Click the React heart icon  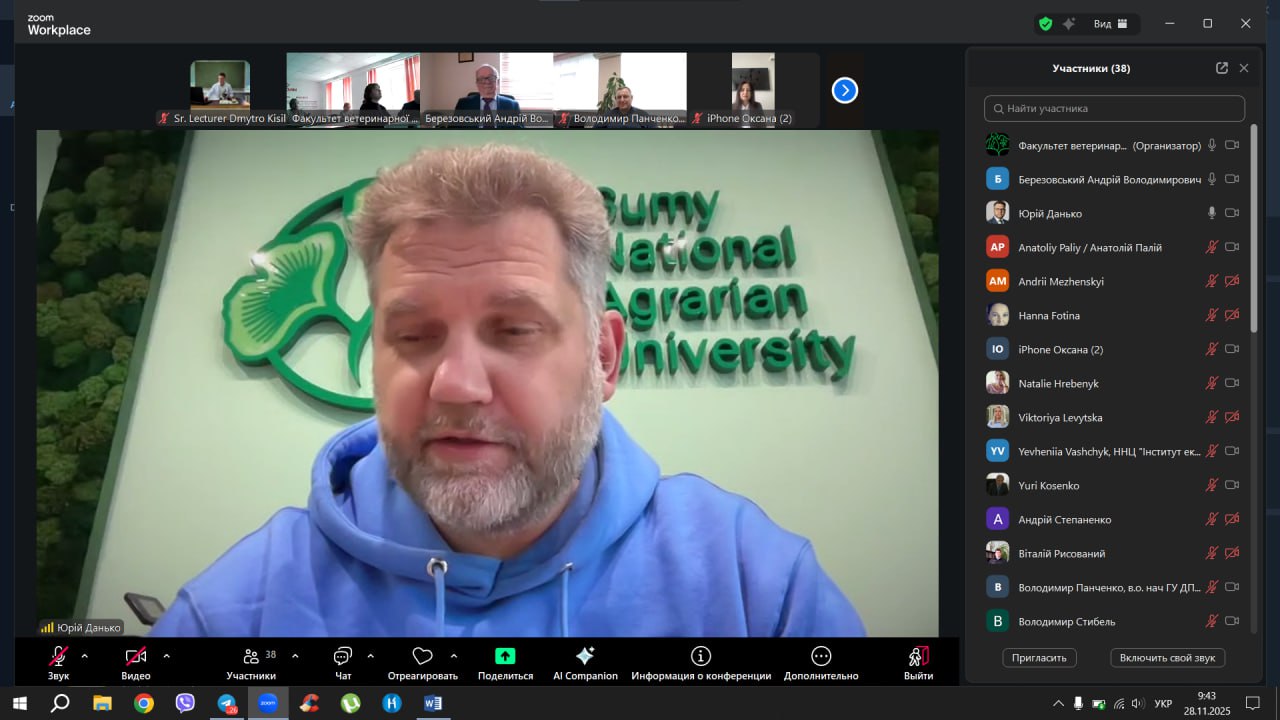point(422,656)
